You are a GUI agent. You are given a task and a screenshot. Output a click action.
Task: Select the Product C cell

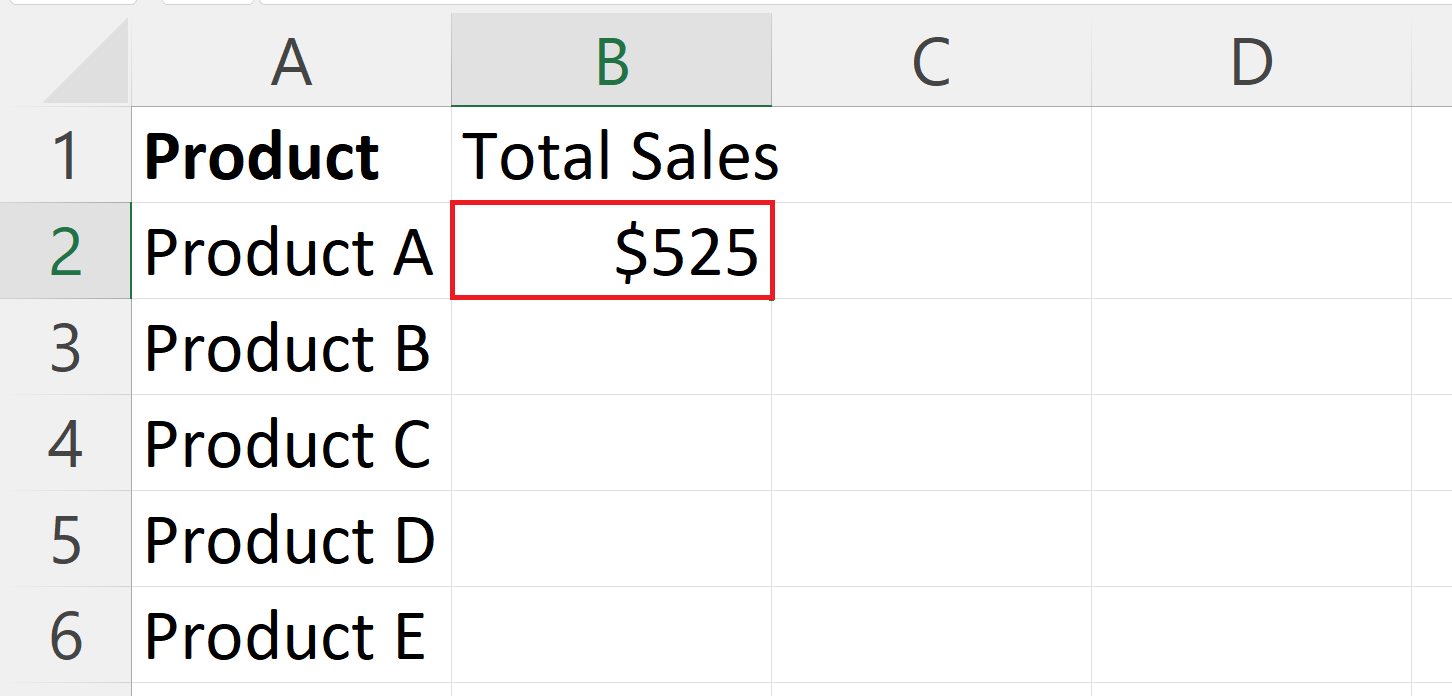pyautogui.click(x=290, y=442)
